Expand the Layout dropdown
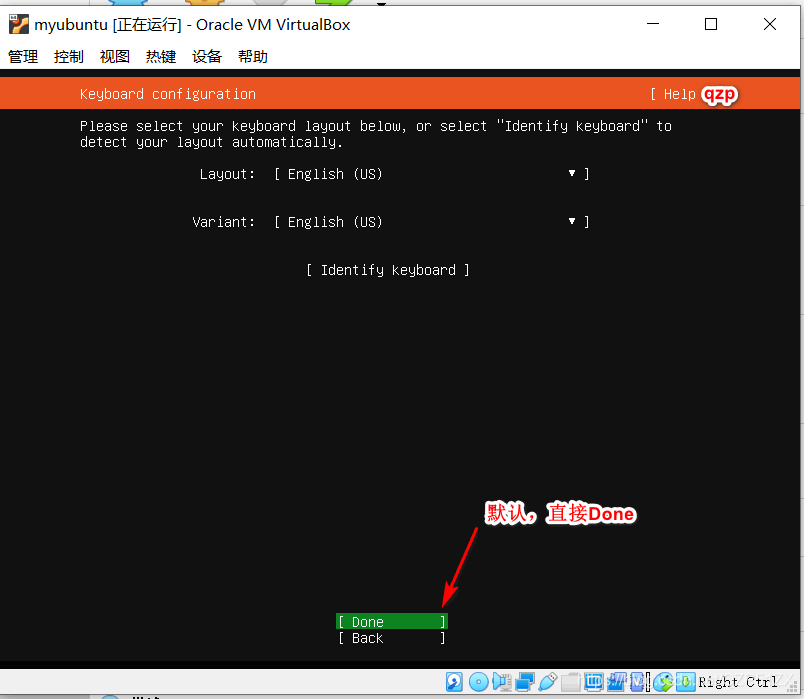The image size is (804, 699). (431, 174)
